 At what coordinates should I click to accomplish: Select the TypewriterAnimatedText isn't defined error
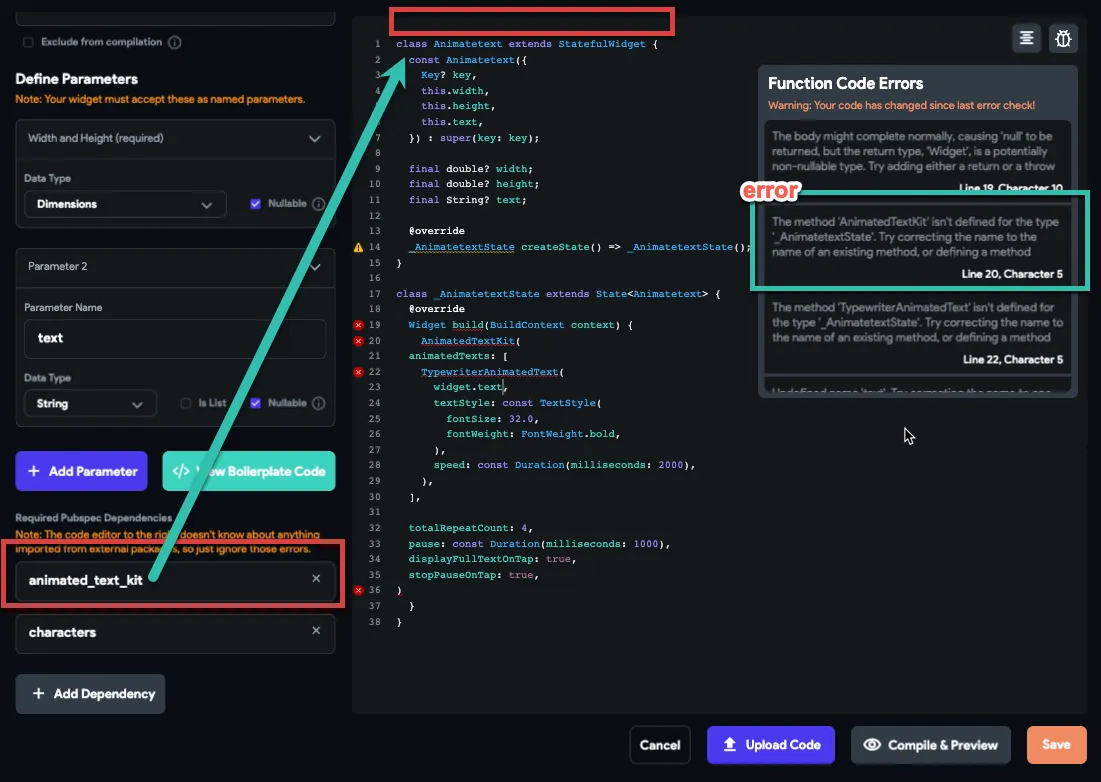918,332
